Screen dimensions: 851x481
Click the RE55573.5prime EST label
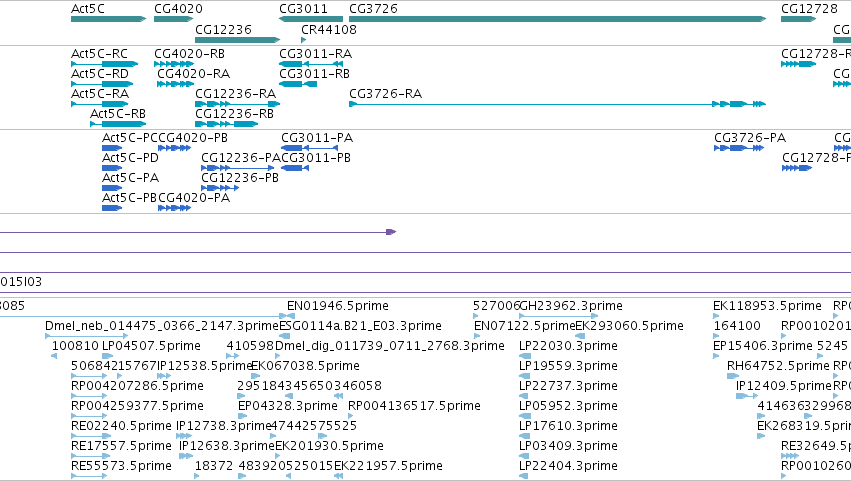(122, 466)
